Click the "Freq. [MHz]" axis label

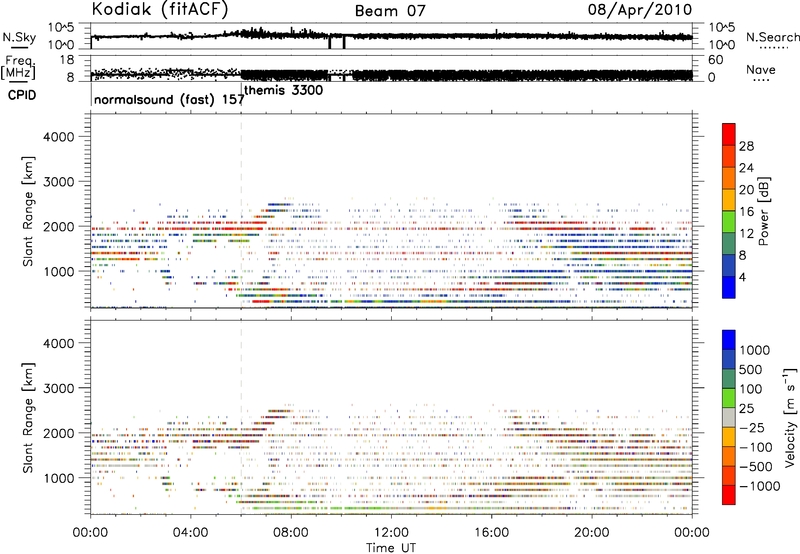coord(19,68)
